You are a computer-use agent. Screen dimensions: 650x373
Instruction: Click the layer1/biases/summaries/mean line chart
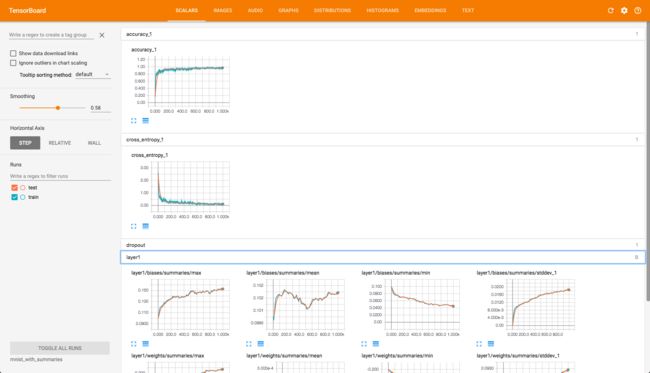pyautogui.click(x=305, y=305)
